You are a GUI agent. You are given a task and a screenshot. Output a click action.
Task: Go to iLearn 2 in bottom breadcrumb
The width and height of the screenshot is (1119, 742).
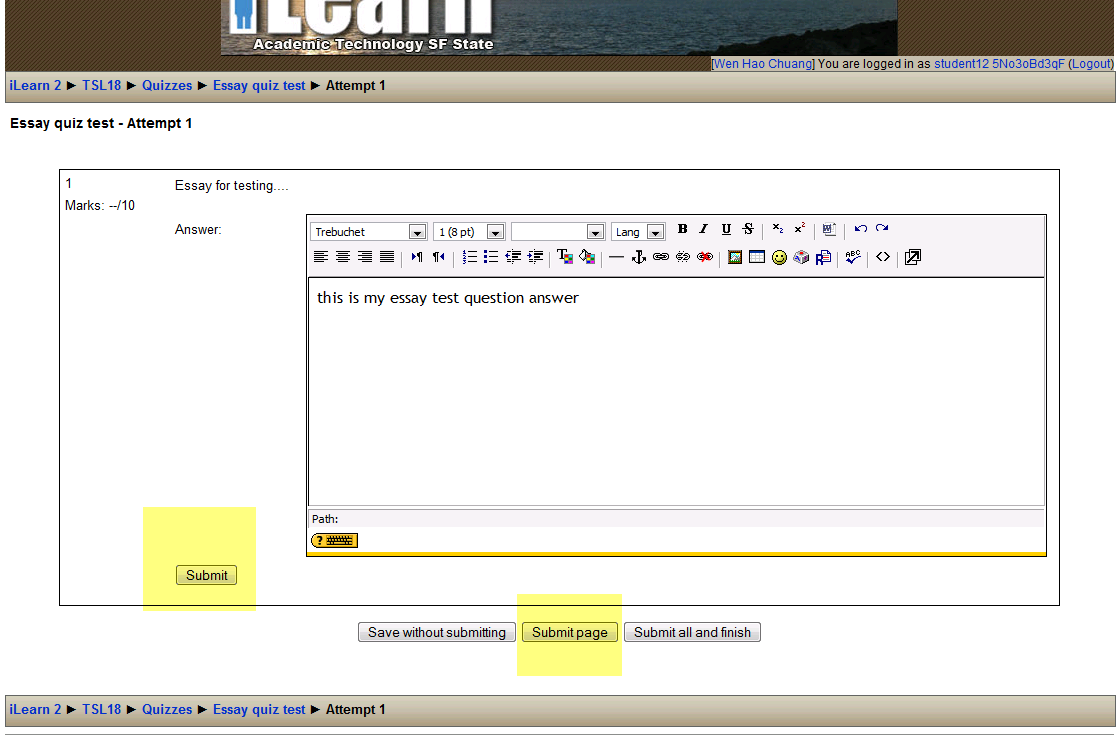[x=35, y=710]
